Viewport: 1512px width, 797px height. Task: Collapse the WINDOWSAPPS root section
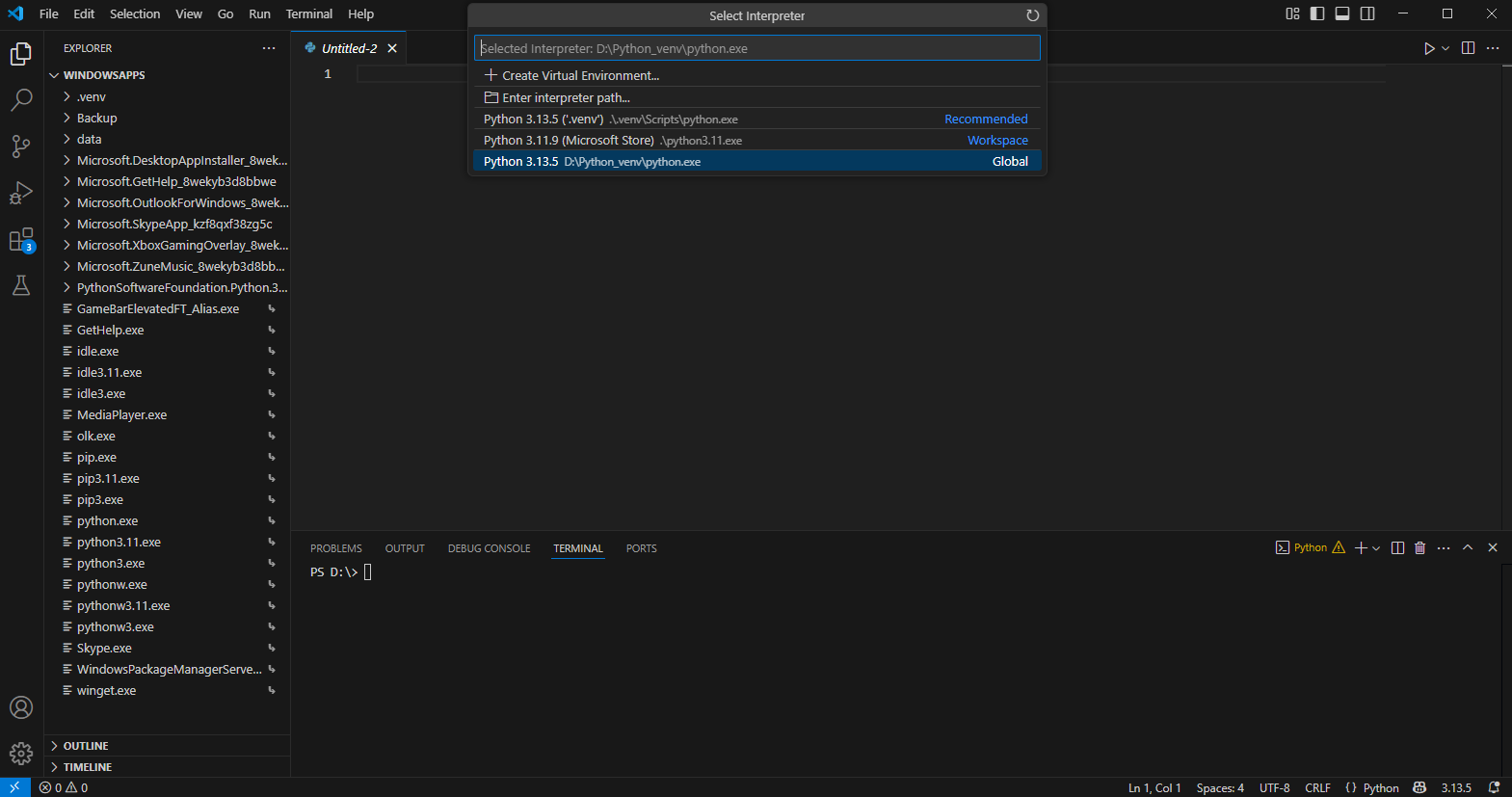[168, 75]
